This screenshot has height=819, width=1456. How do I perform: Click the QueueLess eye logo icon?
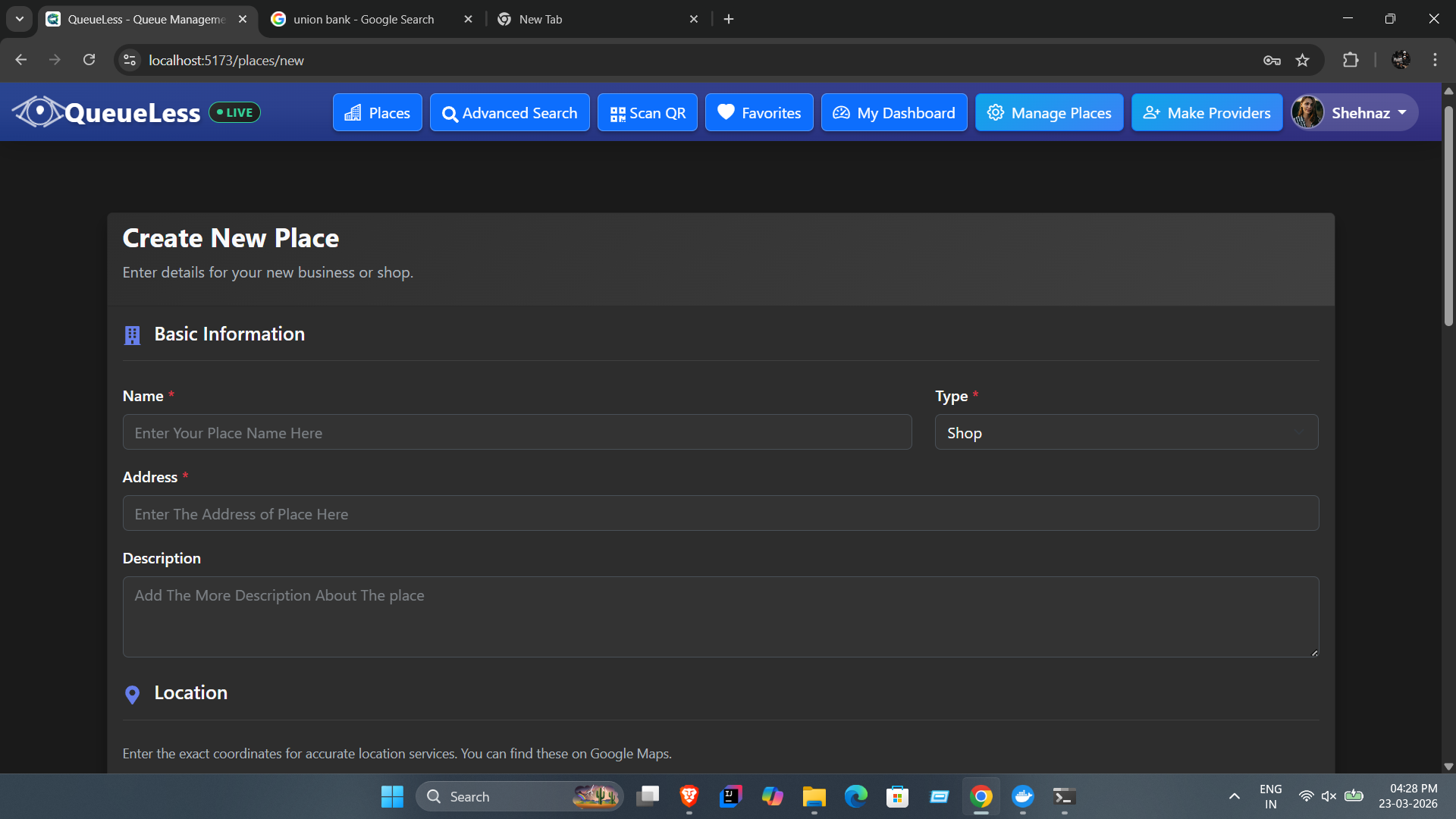[38, 112]
